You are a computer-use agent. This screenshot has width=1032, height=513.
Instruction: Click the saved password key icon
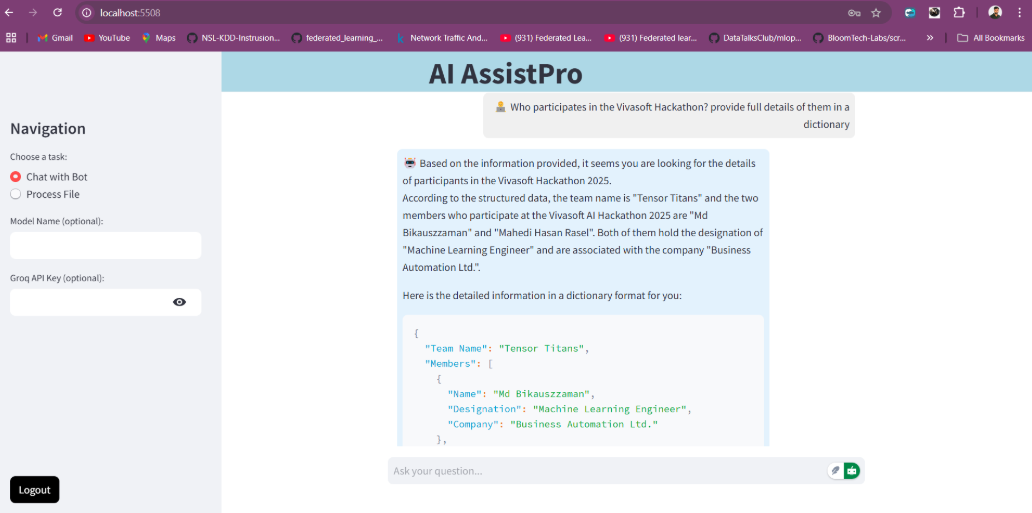coord(854,13)
